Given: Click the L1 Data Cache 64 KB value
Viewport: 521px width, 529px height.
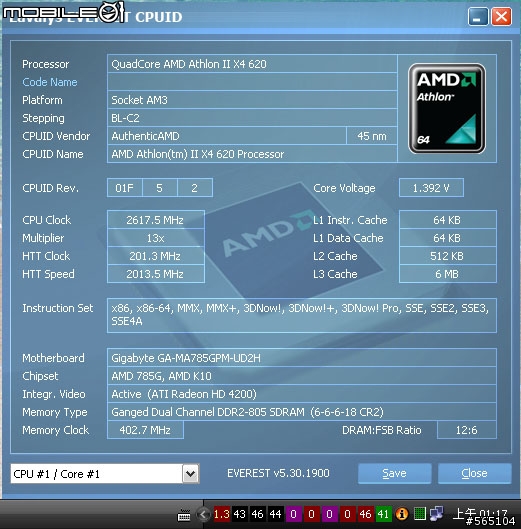Looking at the screenshot, I should coord(447,238).
